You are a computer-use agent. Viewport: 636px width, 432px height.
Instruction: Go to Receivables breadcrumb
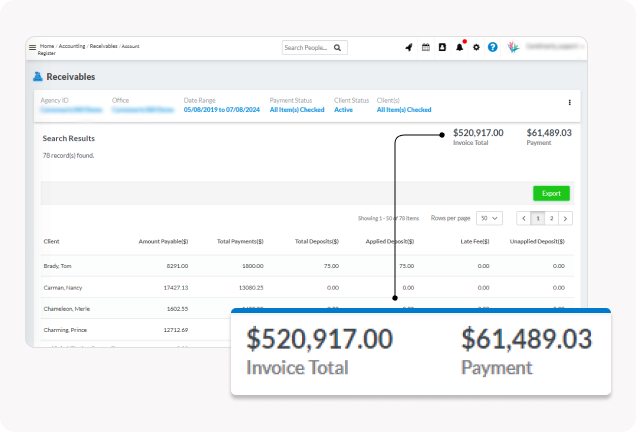tap(103, 46)
